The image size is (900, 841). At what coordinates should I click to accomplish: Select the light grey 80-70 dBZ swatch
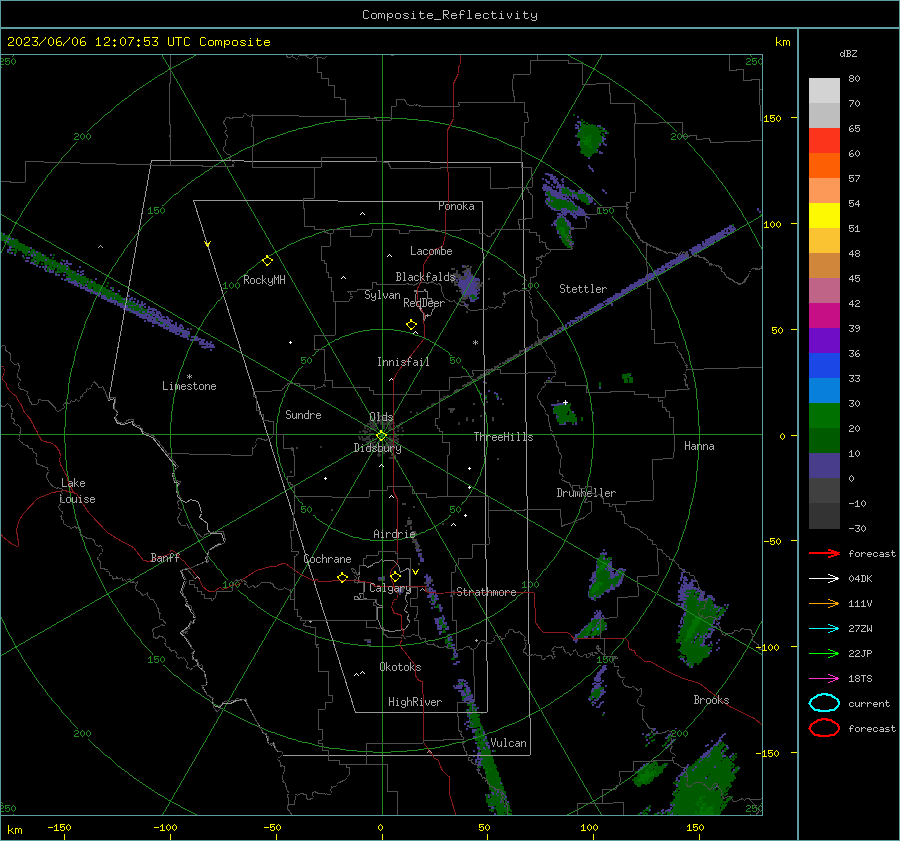click(x=824, y=91)
